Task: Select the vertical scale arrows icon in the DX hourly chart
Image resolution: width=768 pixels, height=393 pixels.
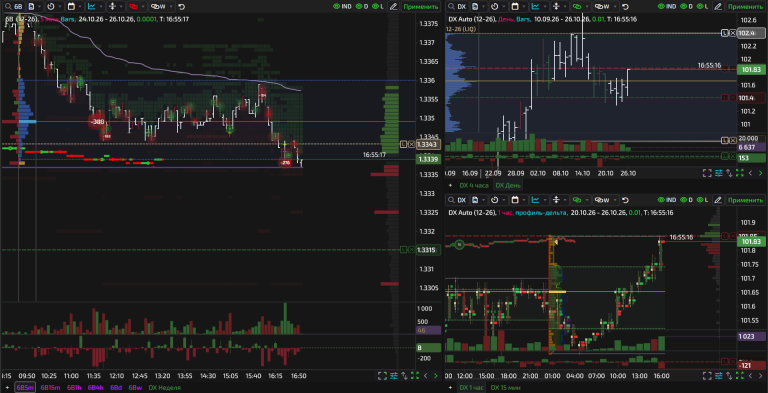Action: (x=556, y=200)
